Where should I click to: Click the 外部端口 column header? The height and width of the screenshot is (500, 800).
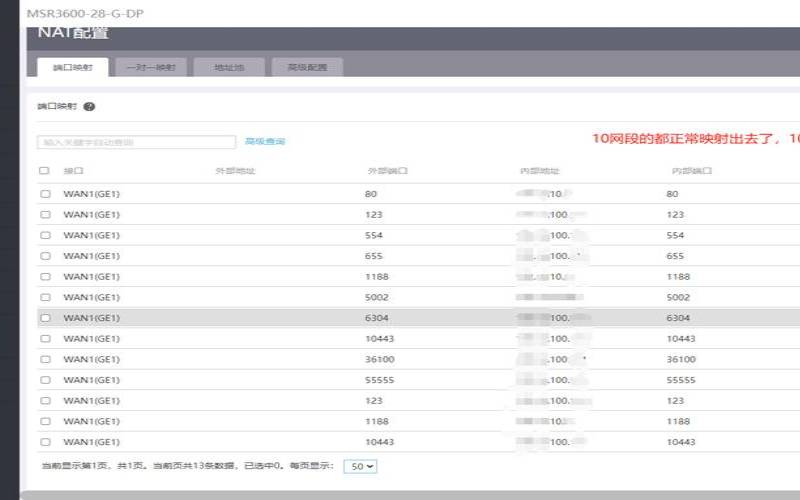pyautogui.click(x=387, y=171)
